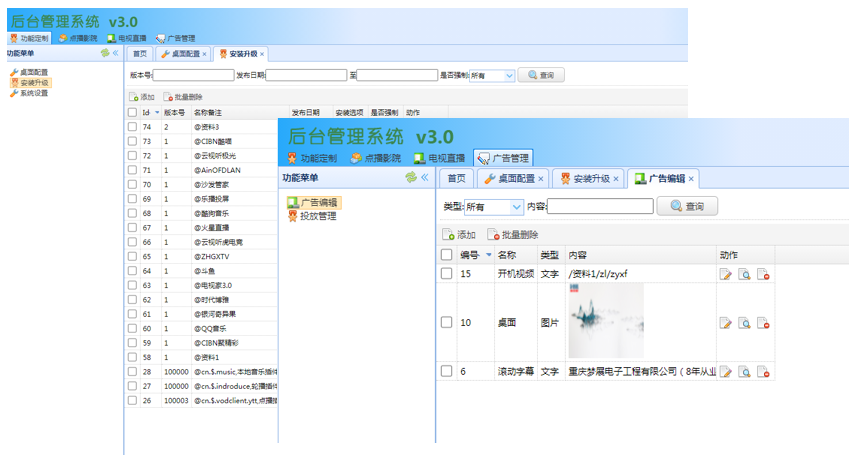The width and height of the screenshot is (863, 461).
Task: Open the 电视直播 menu in front window
Action: [438, 157]
